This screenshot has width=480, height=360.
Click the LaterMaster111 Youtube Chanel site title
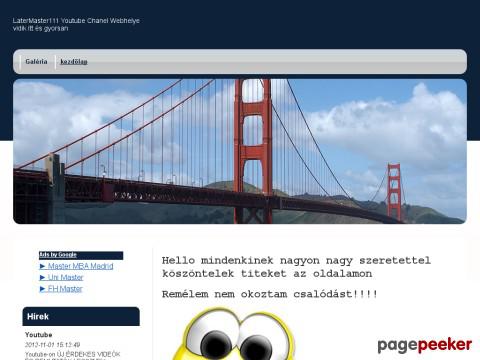coord(76,21)
